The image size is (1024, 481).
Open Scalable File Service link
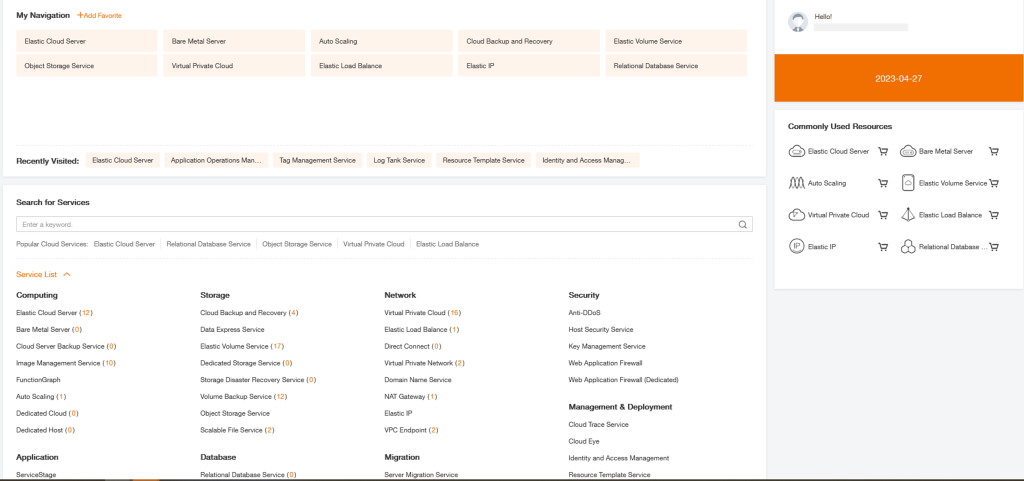click(x=237, y=430)
